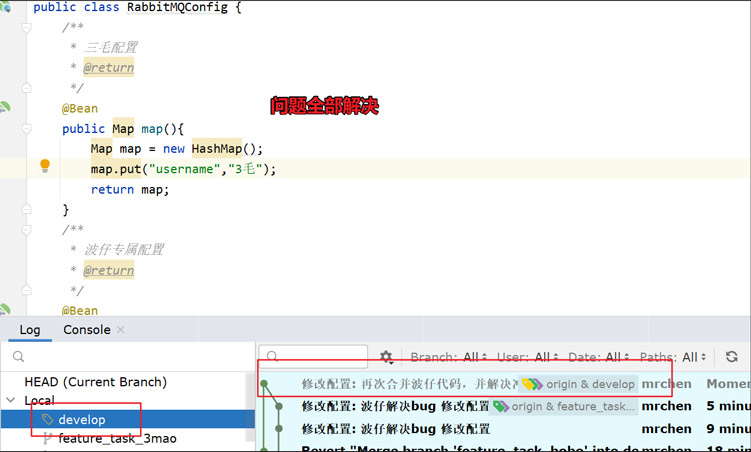
Task: Switch to the Log tab
Action: 30,329
